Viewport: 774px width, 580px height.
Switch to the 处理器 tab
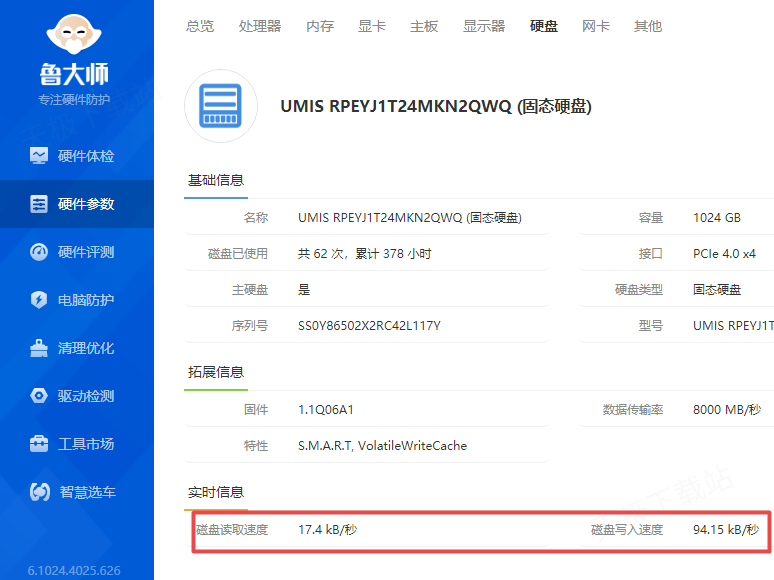(x=260, y=26)
